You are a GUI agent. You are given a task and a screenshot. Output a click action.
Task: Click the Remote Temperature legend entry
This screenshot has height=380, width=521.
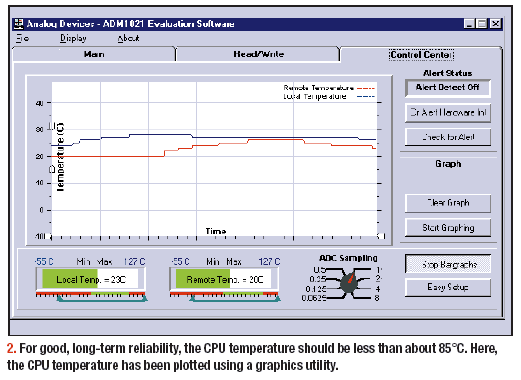[329, 88]
